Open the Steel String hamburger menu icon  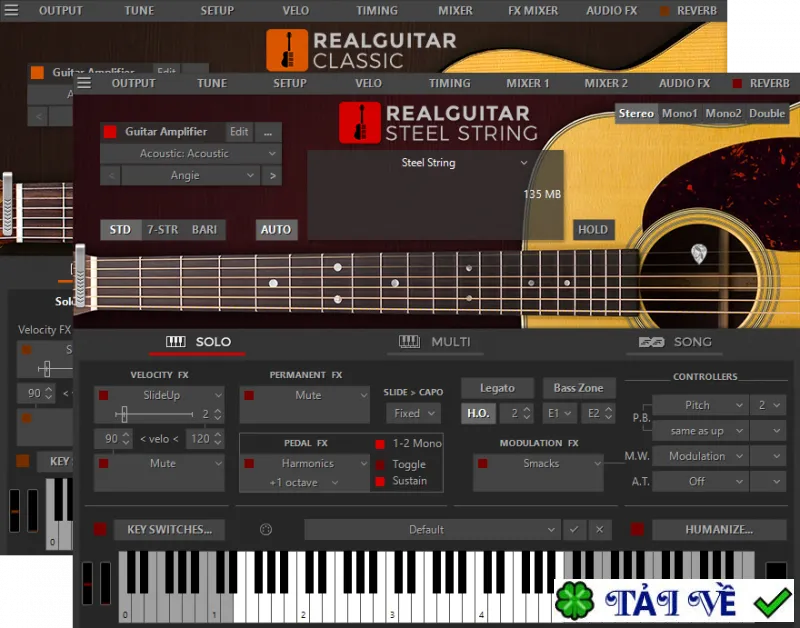(x=84, y=83)
